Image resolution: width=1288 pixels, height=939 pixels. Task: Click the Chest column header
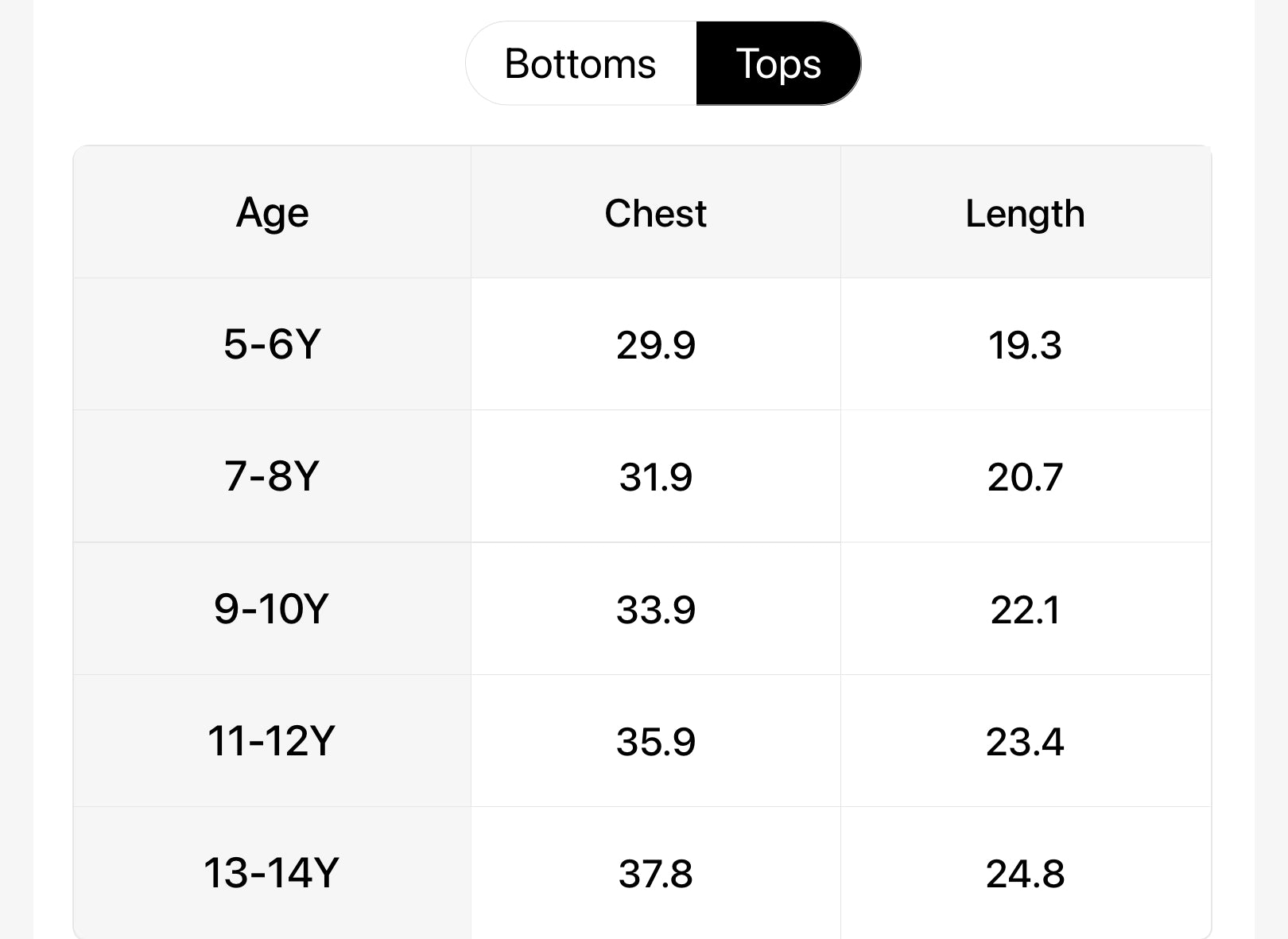pos(655,213)
